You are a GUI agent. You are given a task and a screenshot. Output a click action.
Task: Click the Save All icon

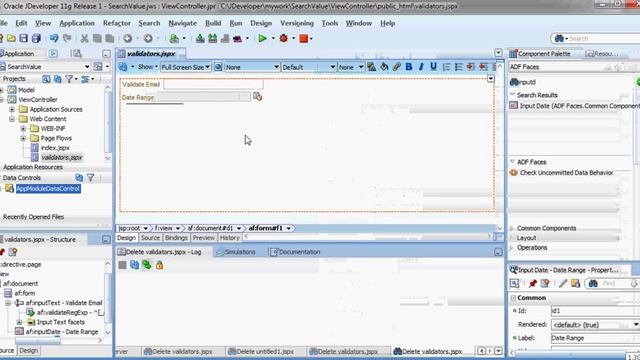(36, 38)
